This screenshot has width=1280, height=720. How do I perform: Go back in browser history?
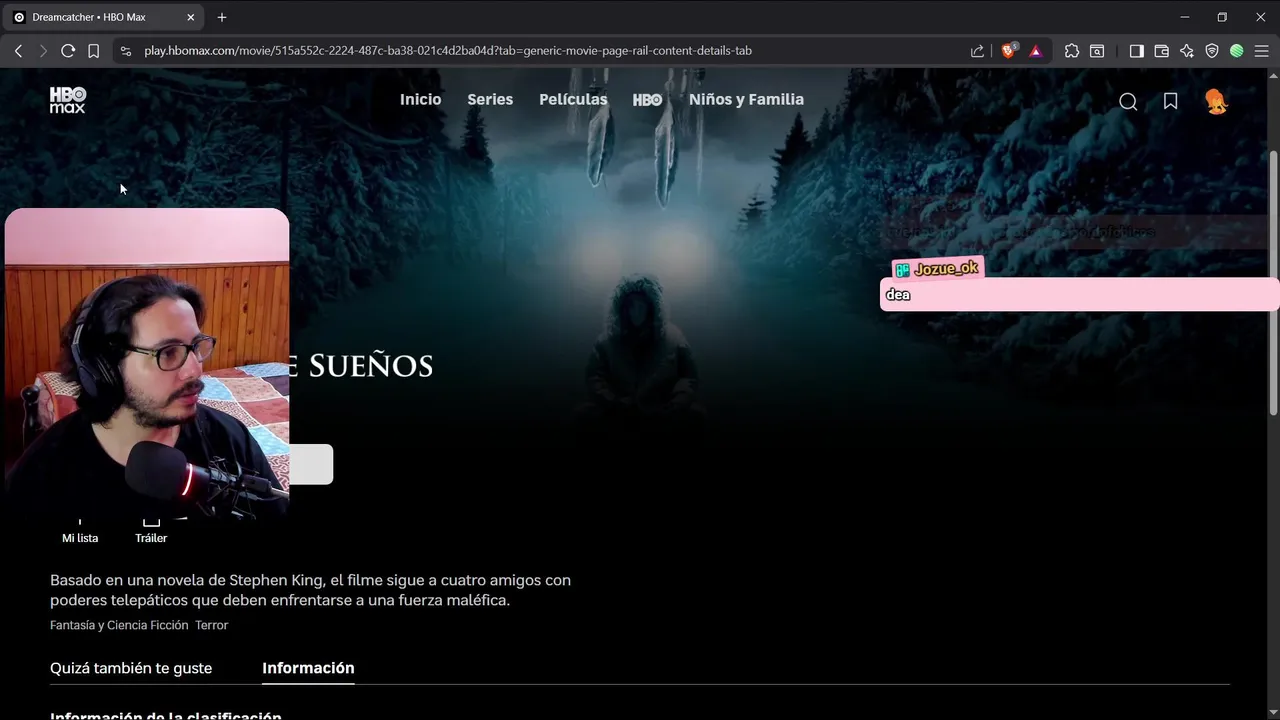click(x=18, y=51)
